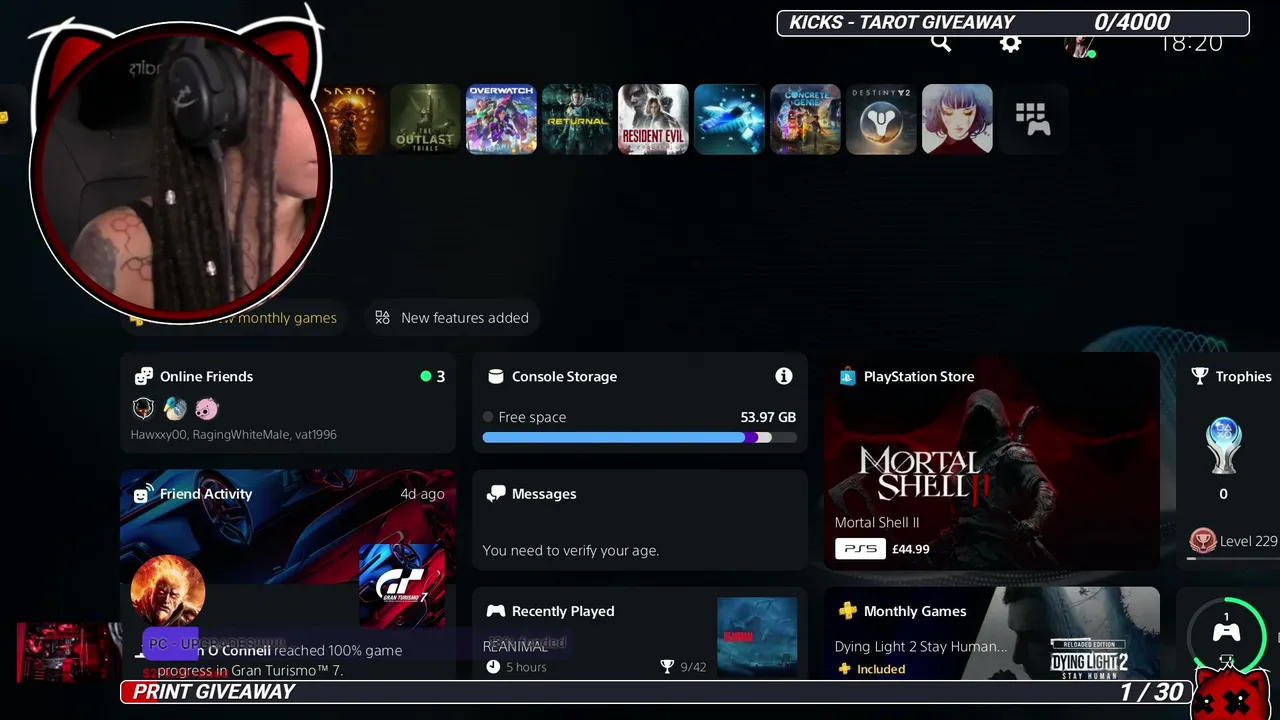This screenshot has width=1280, height=720.
Task: Click the £44.99 price
Action: pos(910,549)
